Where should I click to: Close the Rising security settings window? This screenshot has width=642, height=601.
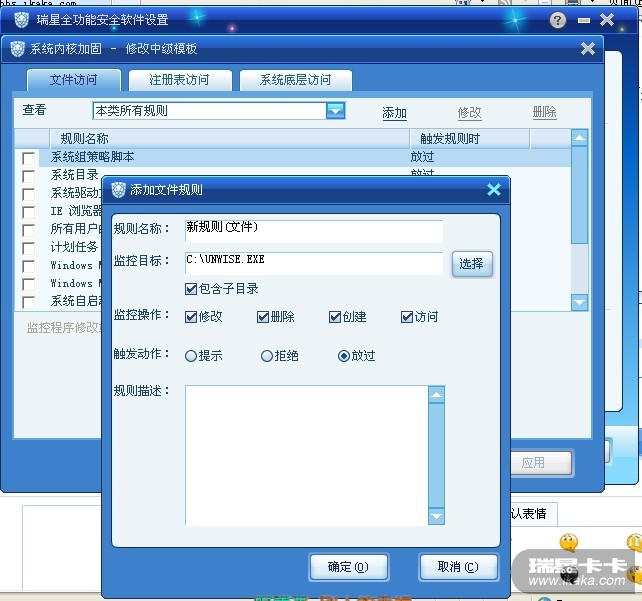point(607,19)
